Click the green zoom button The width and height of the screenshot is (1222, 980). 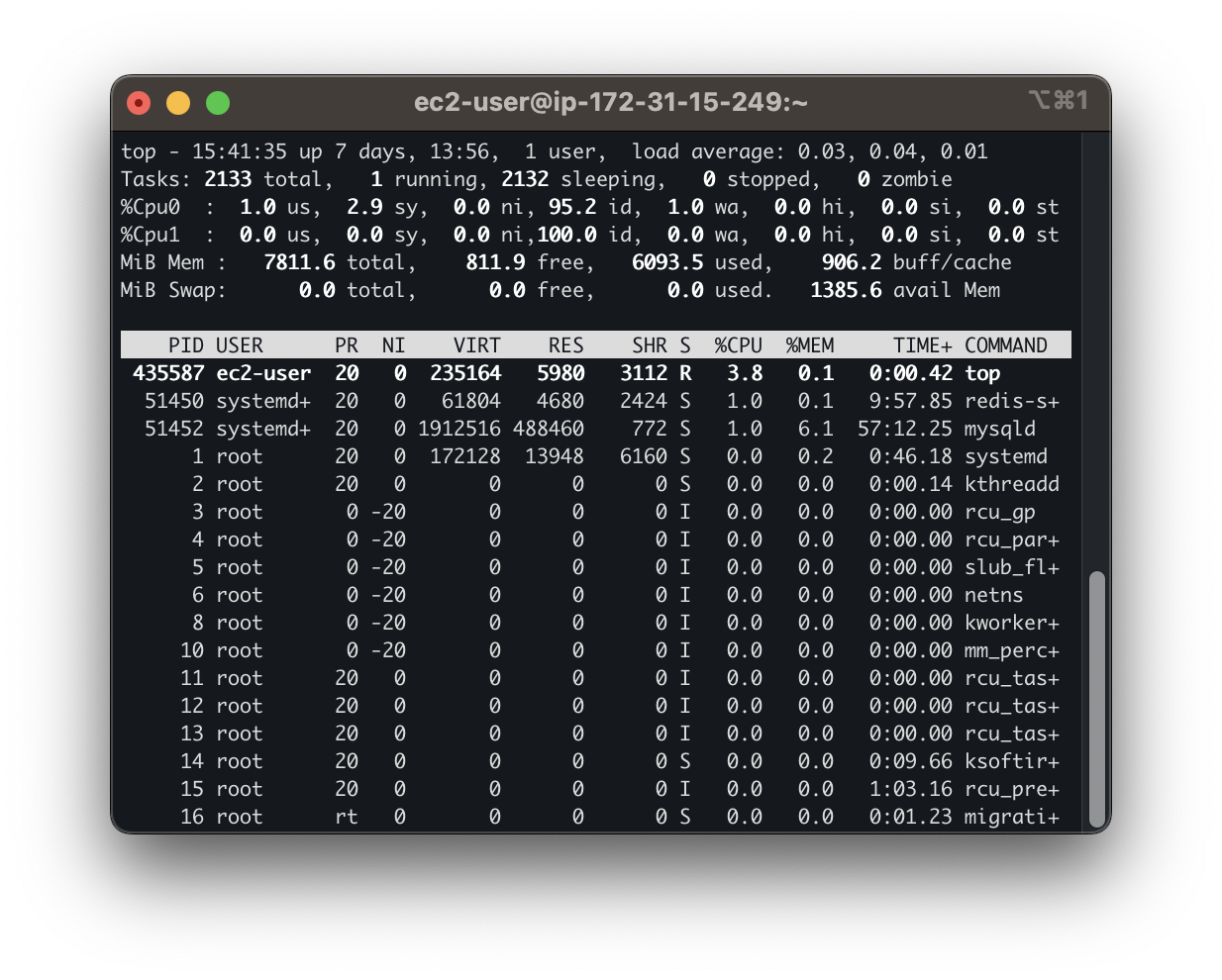[x=218, y=102]
